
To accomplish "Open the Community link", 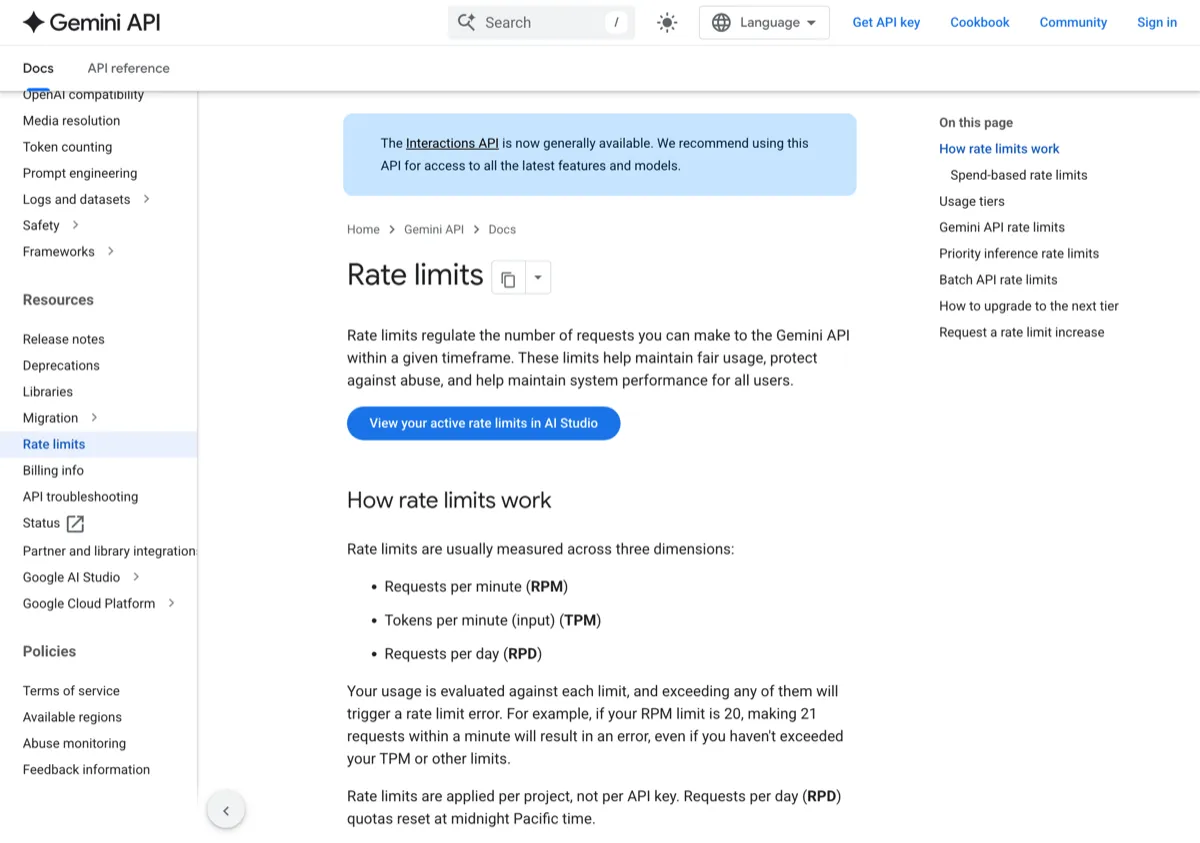I will (x=1073, y=22).
